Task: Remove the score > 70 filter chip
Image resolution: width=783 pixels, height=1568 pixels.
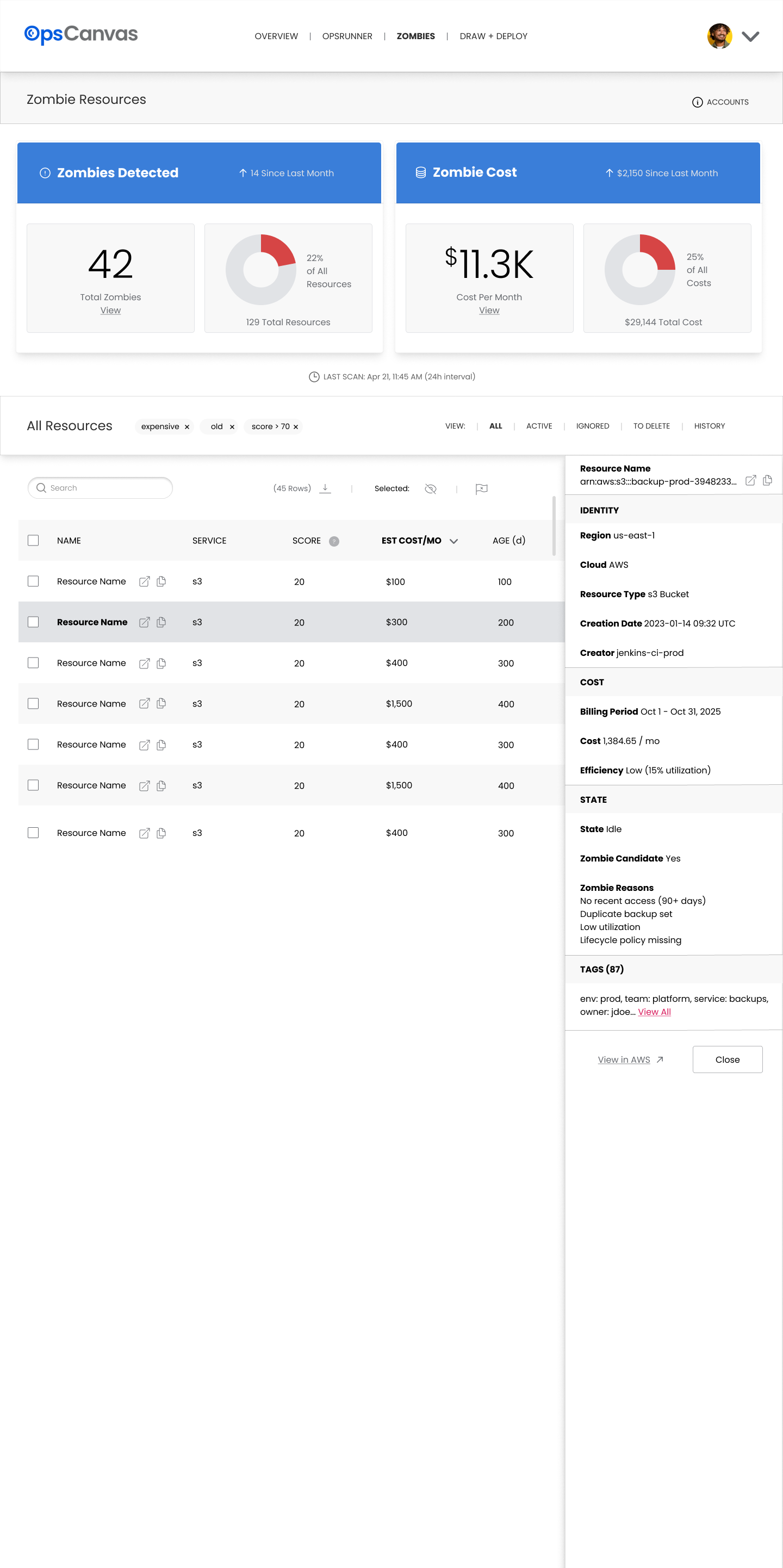Action: pos(296,427)
